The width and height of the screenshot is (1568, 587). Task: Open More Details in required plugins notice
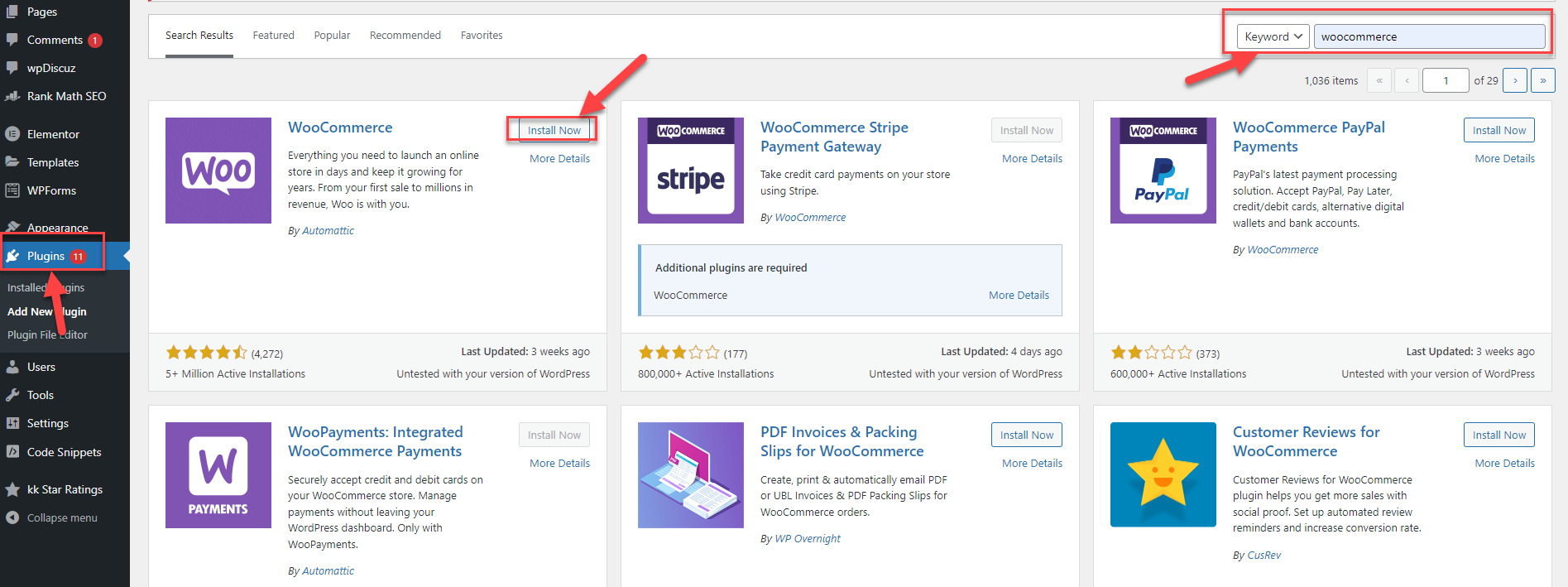coord(1019,295)
